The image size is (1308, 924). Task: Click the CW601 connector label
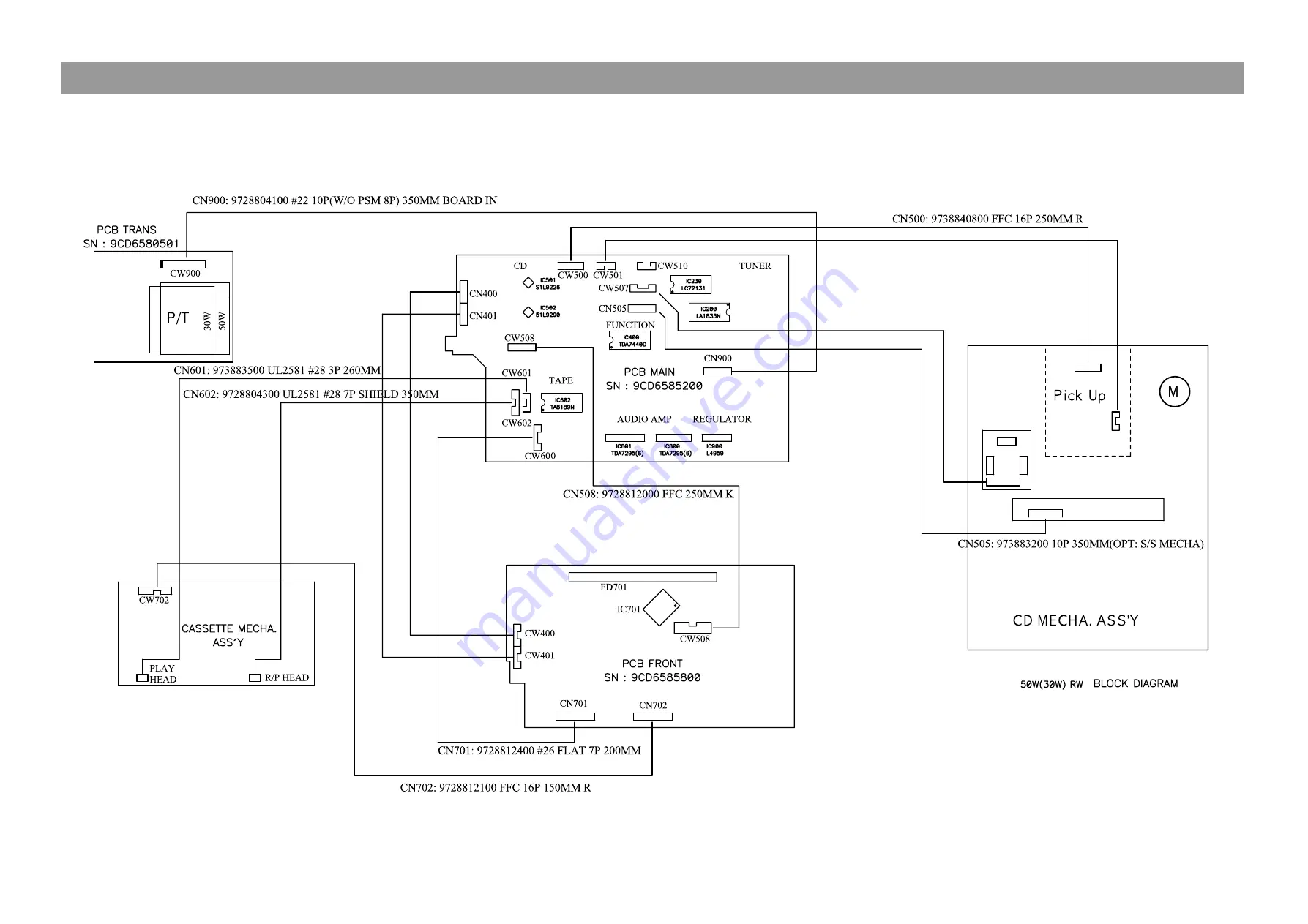[x=517, y=373]
